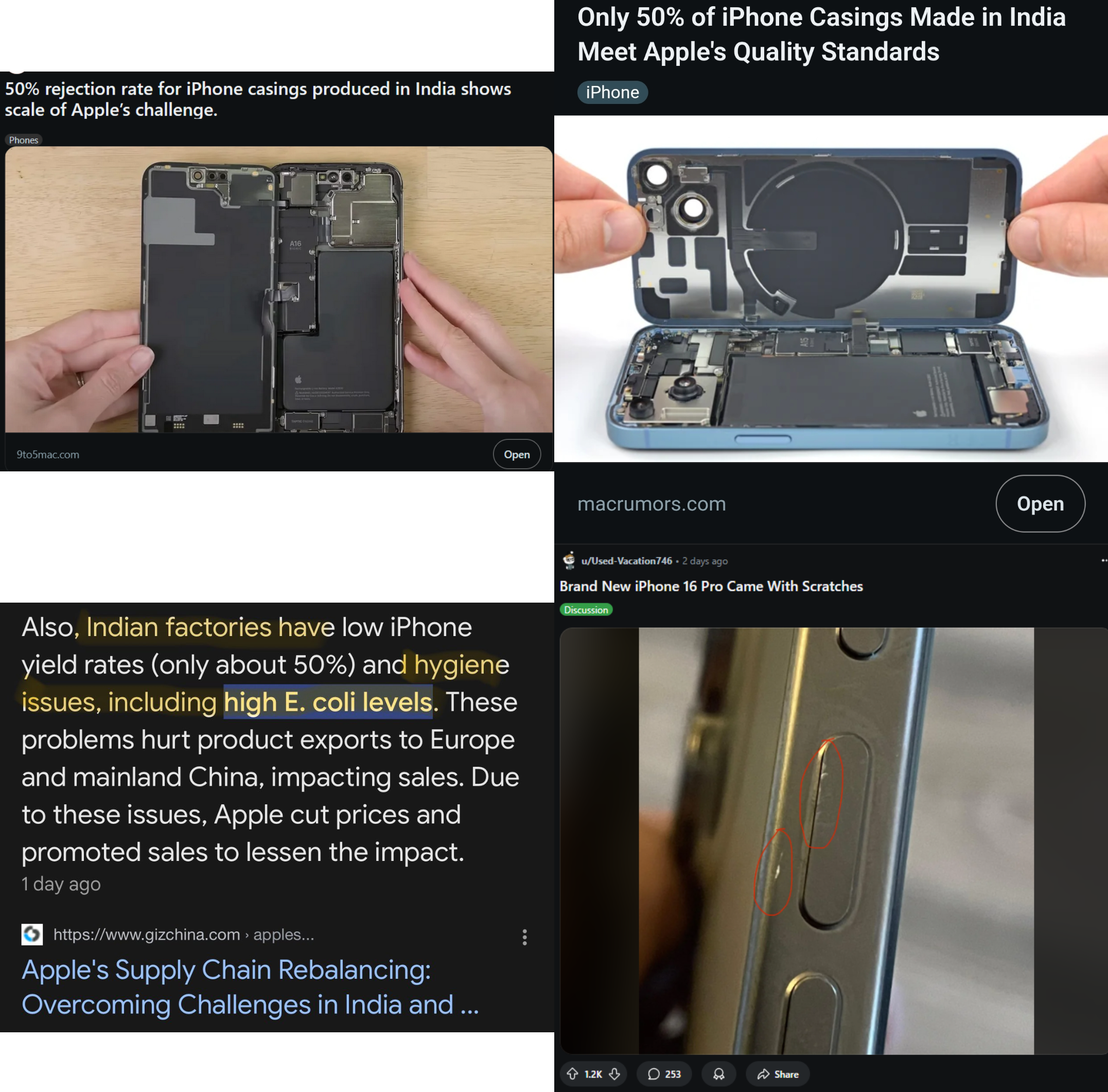Share the Brand New iPhone 16 post
Screen dimensions: 1108x1092
tap(777, 1073)
